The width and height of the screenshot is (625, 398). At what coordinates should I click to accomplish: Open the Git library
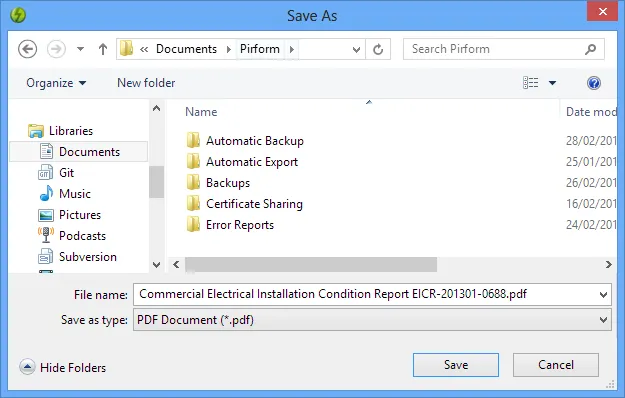click(x=66, y=173)
